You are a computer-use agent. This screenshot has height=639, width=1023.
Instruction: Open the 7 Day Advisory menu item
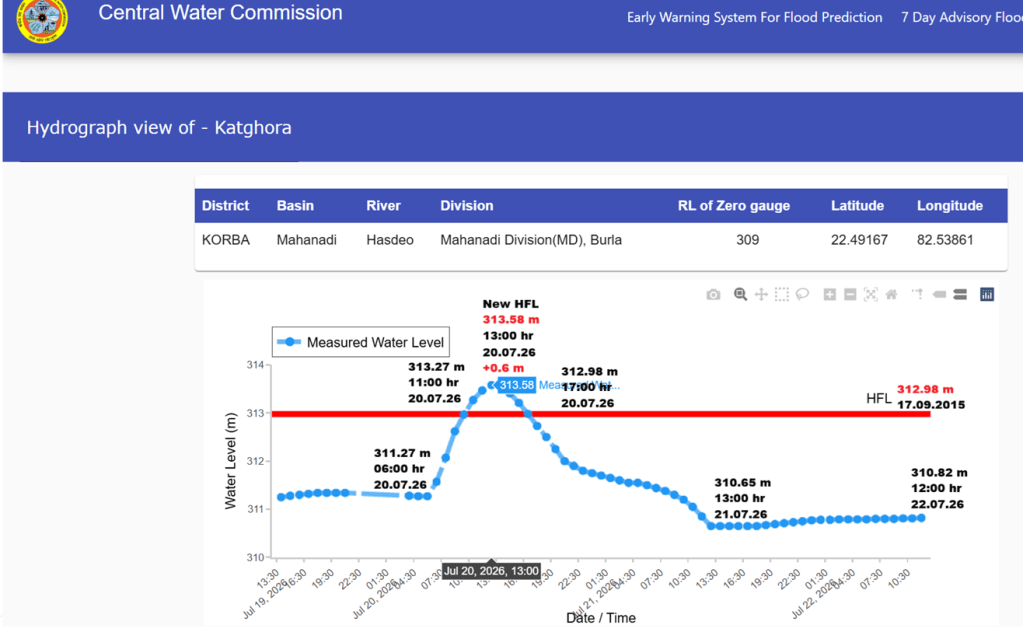click(962, 18)
